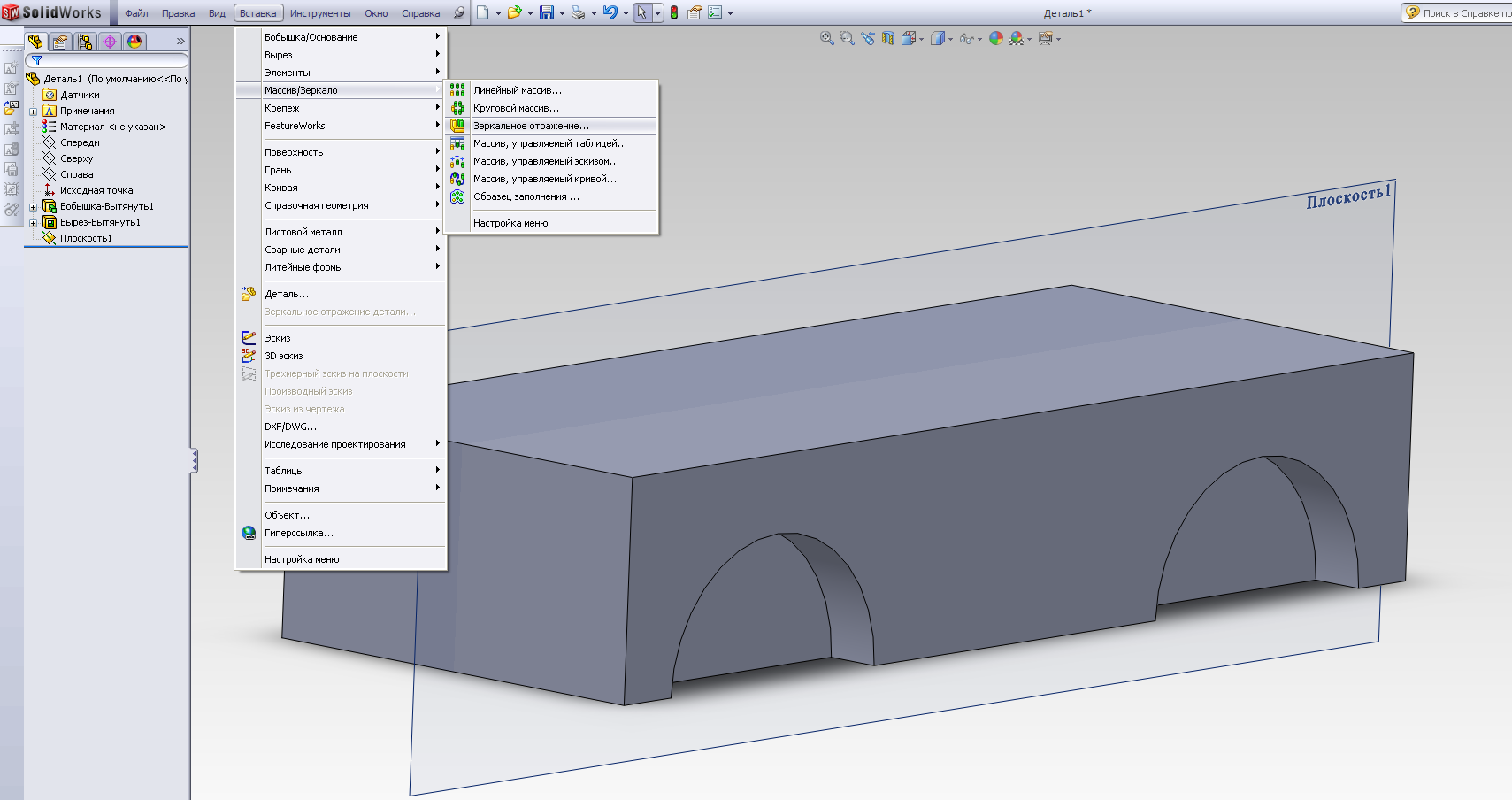Click the Save floppy disk icon
Image resolution: width=1512 pixels, height=800 pixels.
[x=547, y=13]
